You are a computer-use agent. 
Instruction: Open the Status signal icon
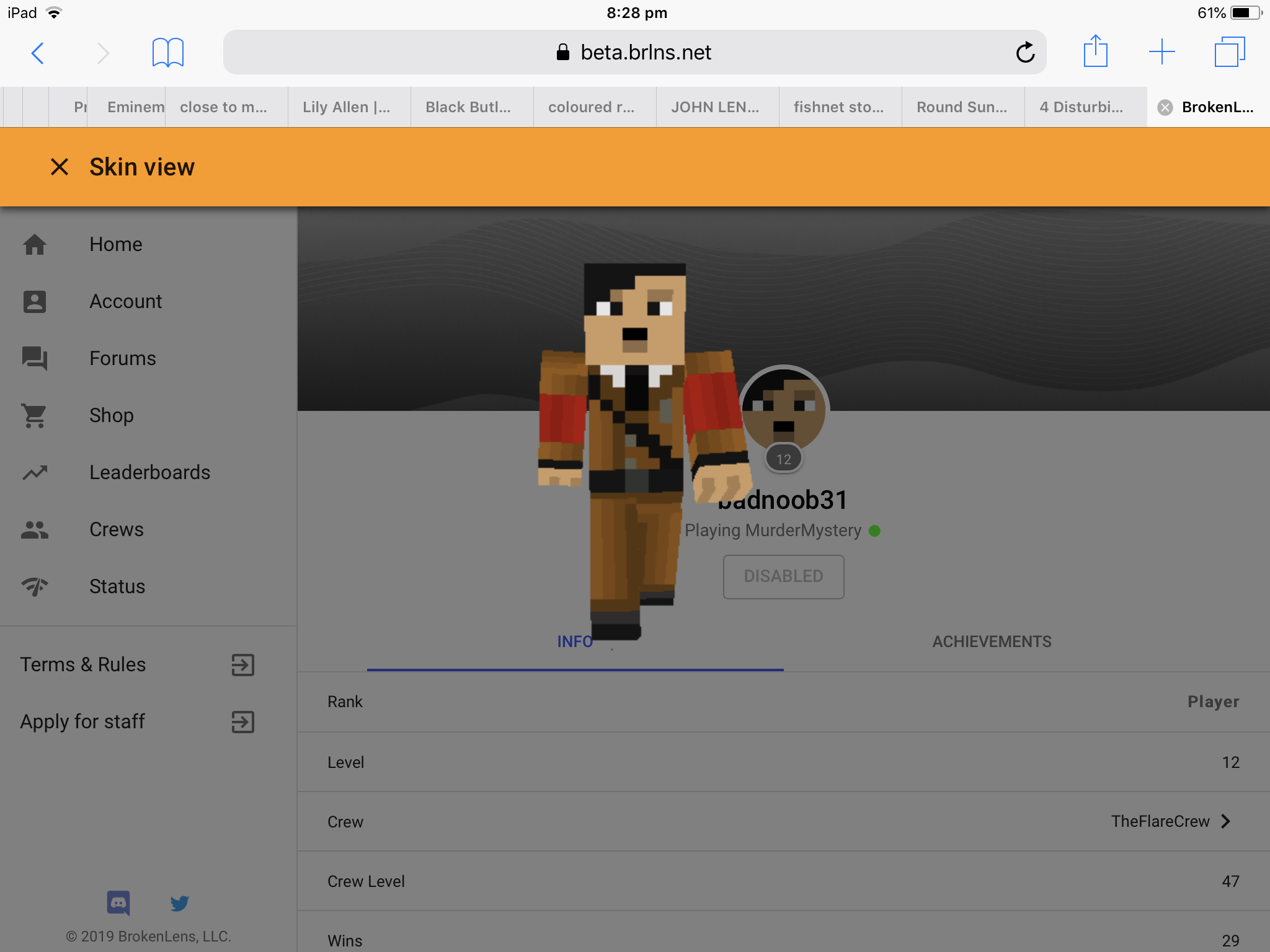coord(35,587)
